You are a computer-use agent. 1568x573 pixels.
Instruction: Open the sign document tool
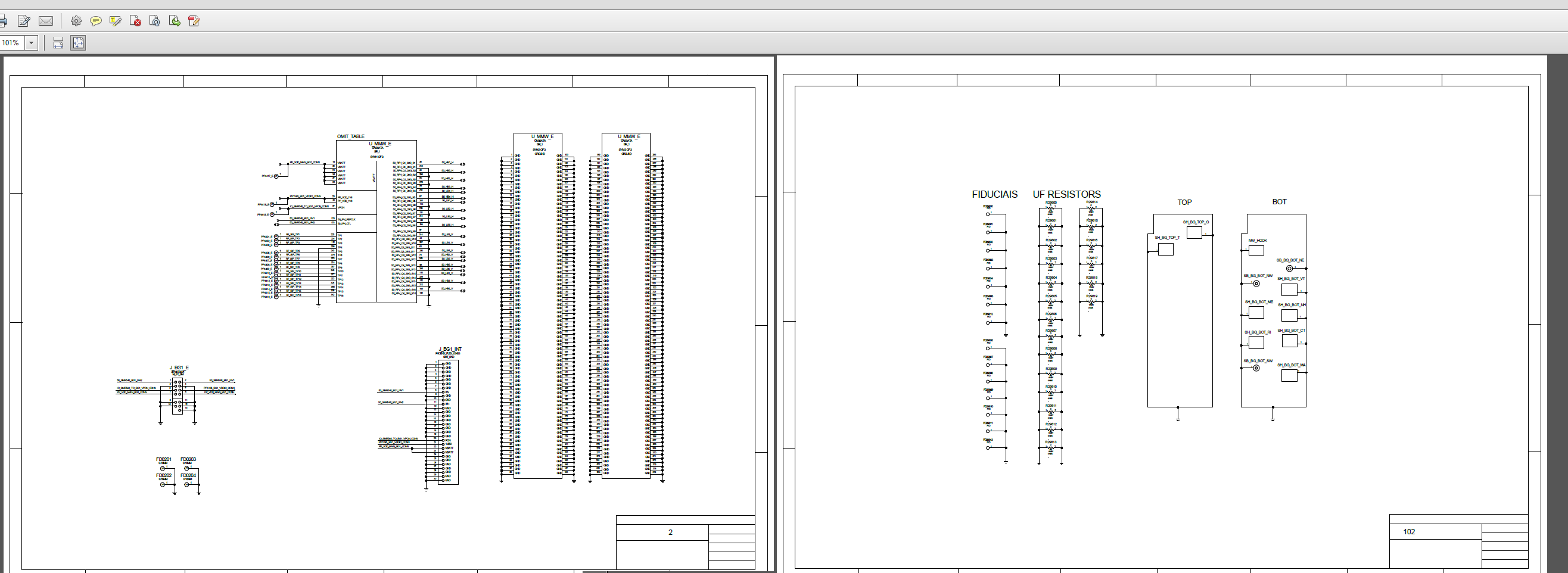coord(24,21)
